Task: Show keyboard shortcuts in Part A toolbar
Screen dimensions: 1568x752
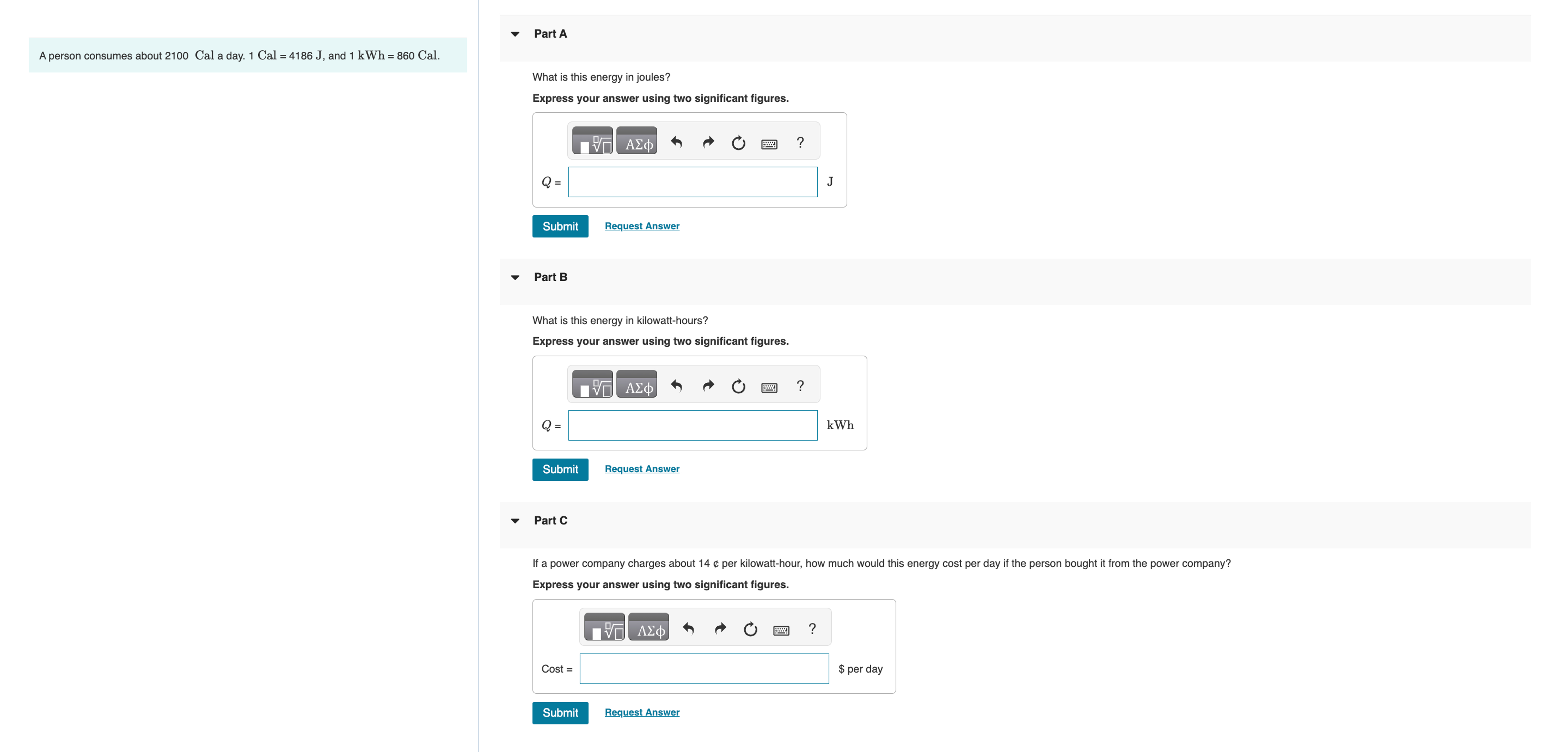Action: (x=769, y=144)
